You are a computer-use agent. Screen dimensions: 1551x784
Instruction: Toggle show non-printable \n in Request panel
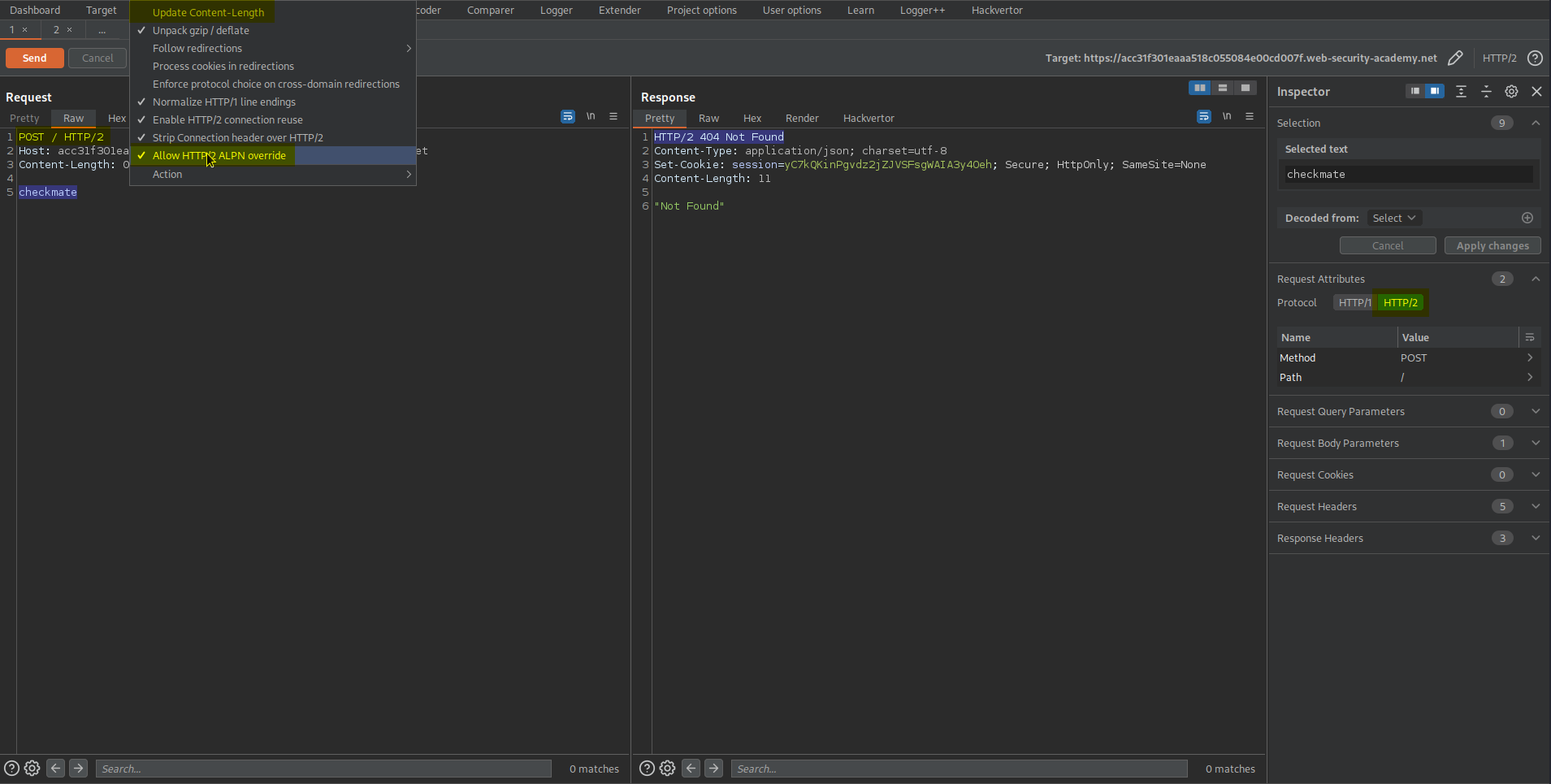[x=591, y=117]
